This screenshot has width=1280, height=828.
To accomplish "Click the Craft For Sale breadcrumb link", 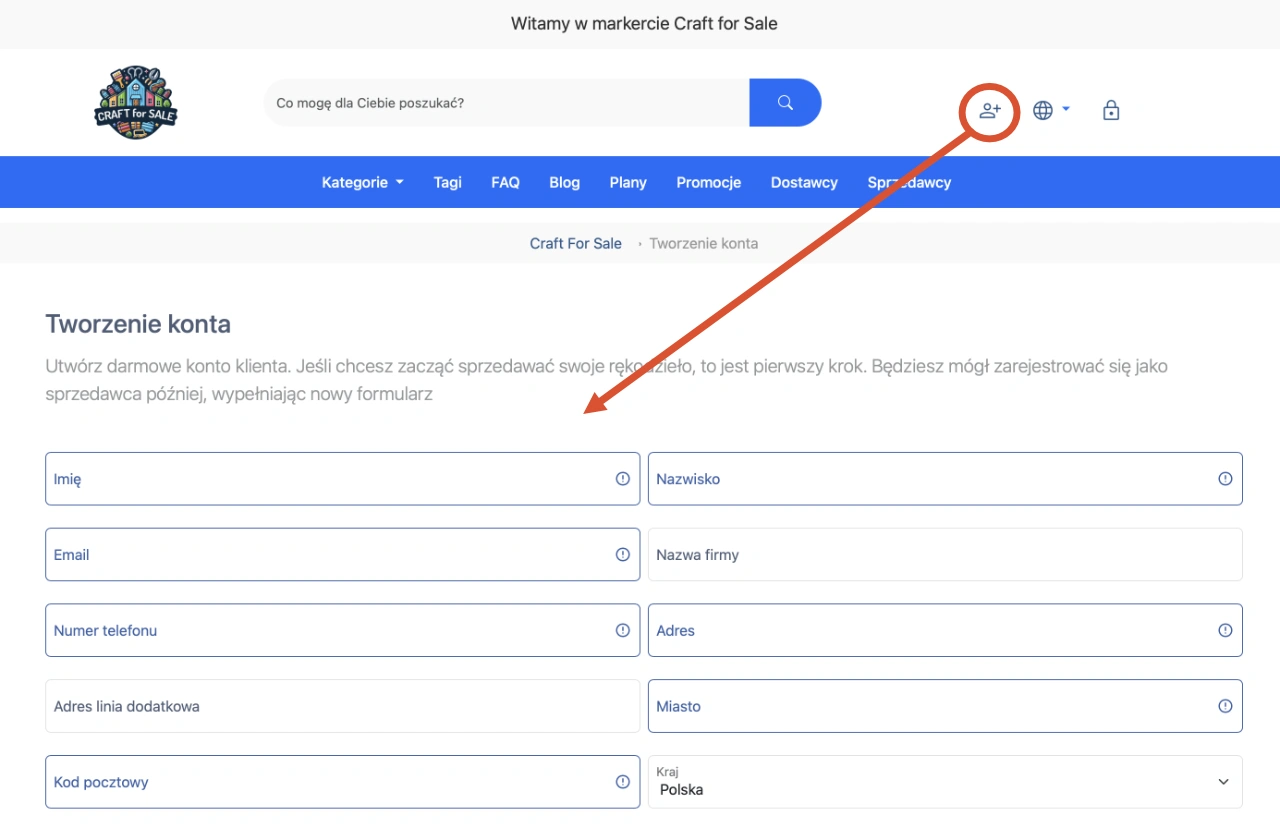I will coord(575,243).
